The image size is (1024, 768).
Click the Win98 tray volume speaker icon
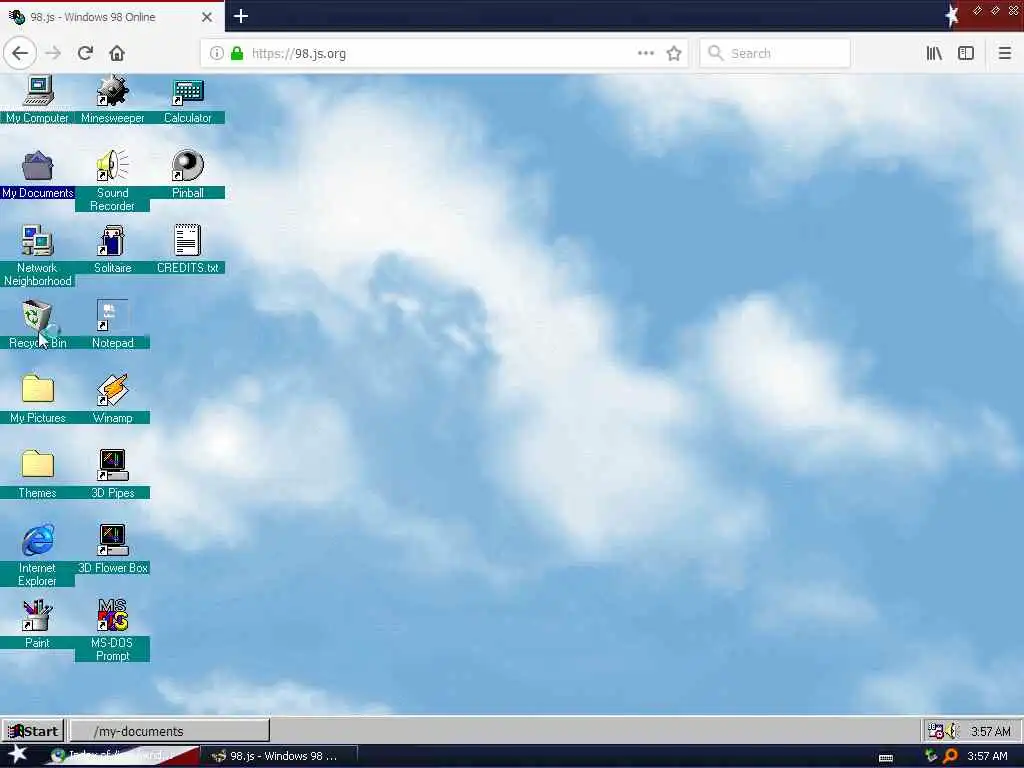(x=953, y=731)
